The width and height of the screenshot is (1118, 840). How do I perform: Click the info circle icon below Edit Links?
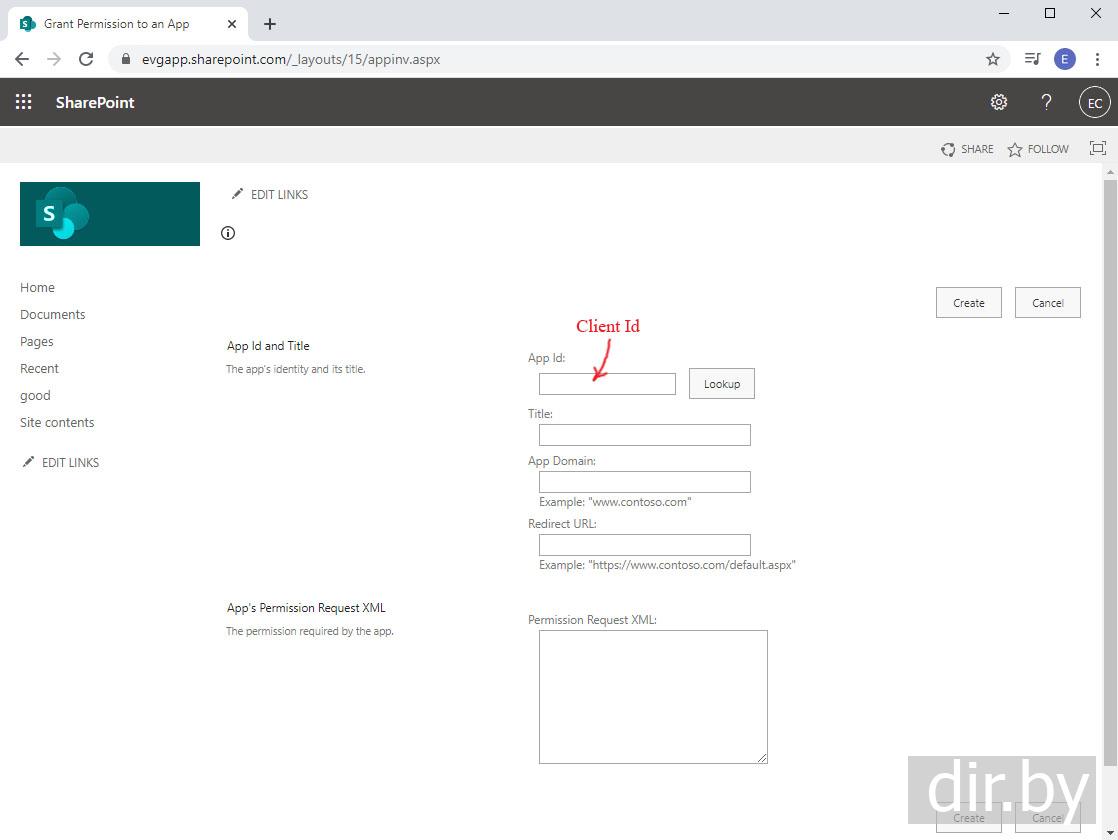228,233
